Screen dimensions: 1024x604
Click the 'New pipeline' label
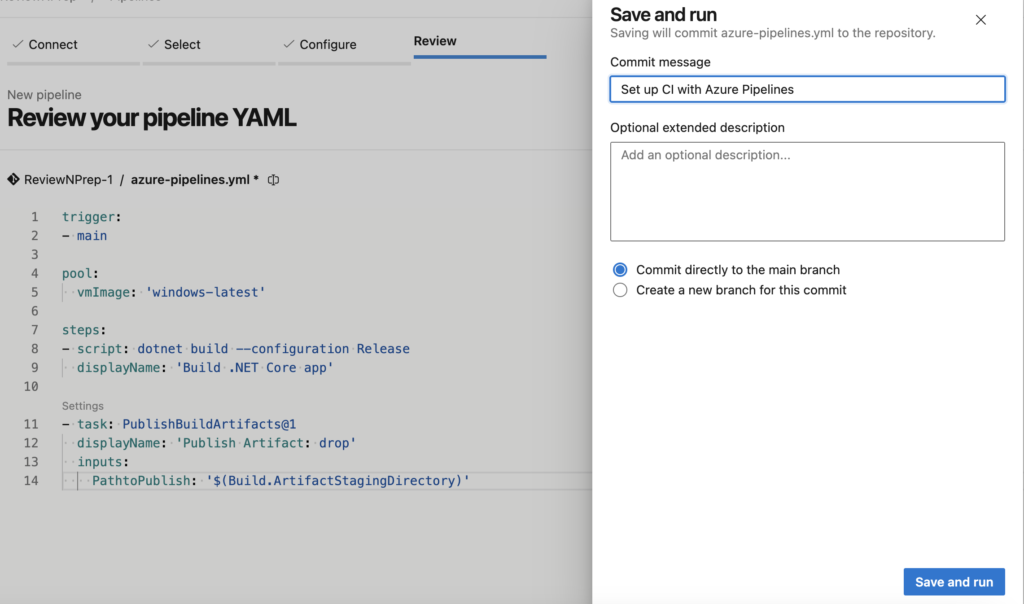click(44, 95)
